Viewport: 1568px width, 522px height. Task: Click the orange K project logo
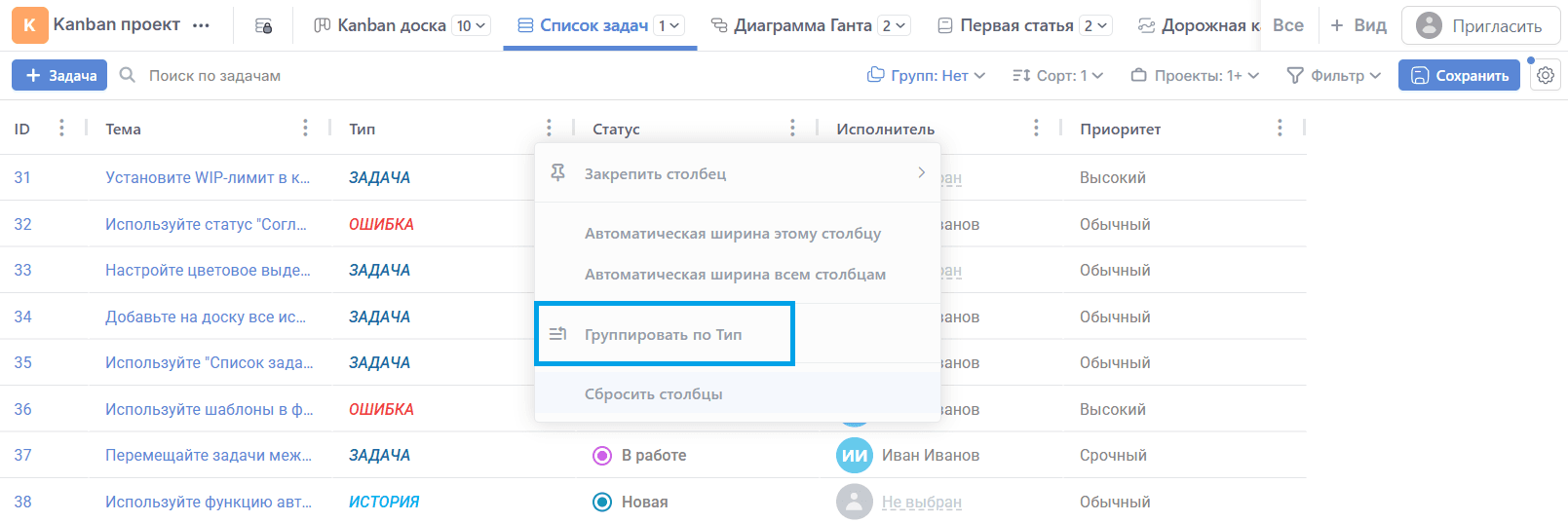click(29, 25)
